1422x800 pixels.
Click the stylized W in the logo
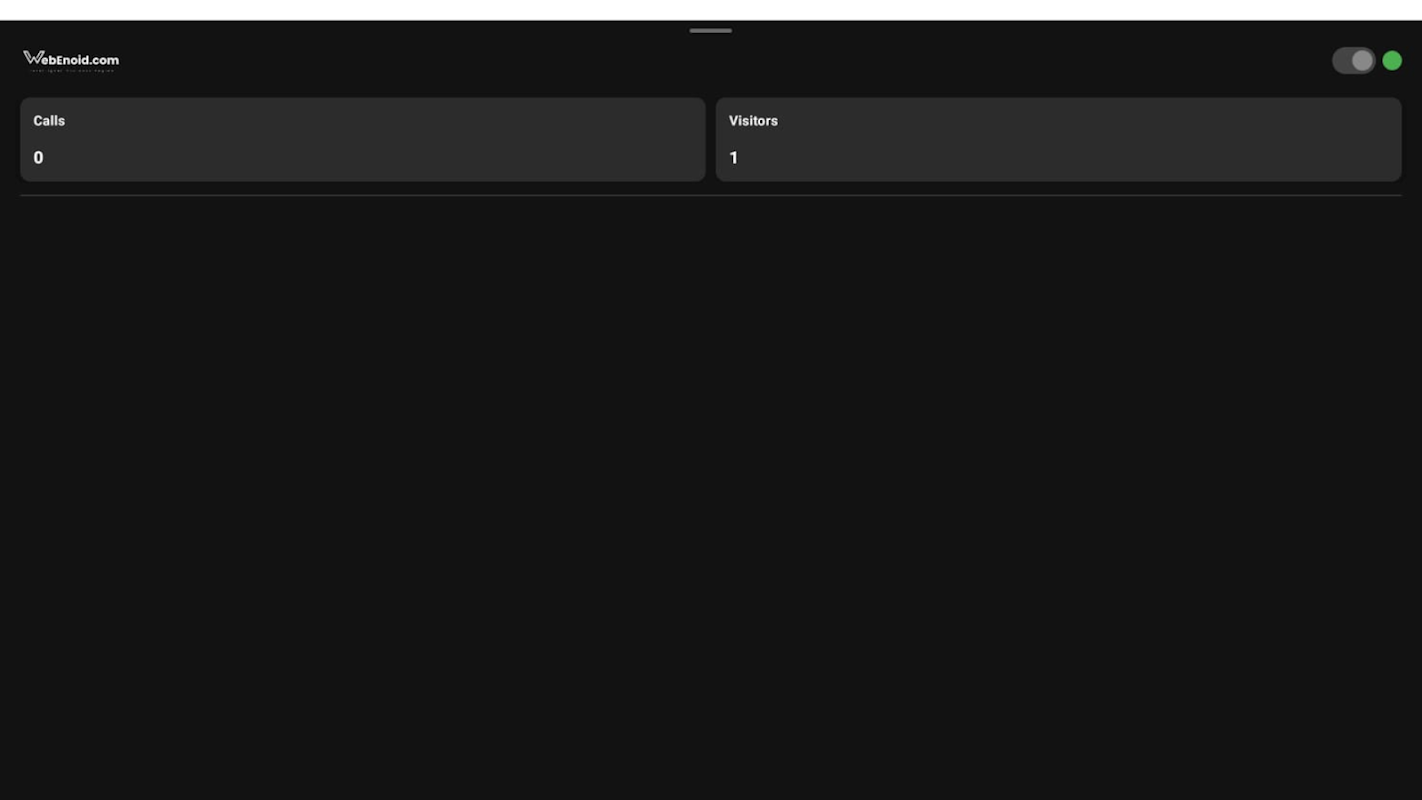(x=33, y=58)
